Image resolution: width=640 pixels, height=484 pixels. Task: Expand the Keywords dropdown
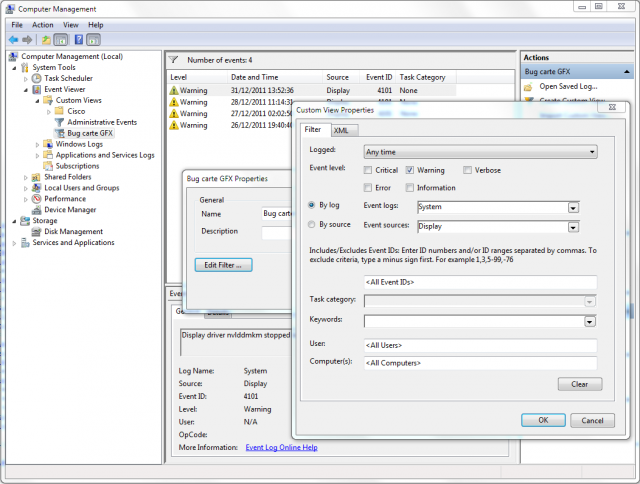click(x=590, y=321)
